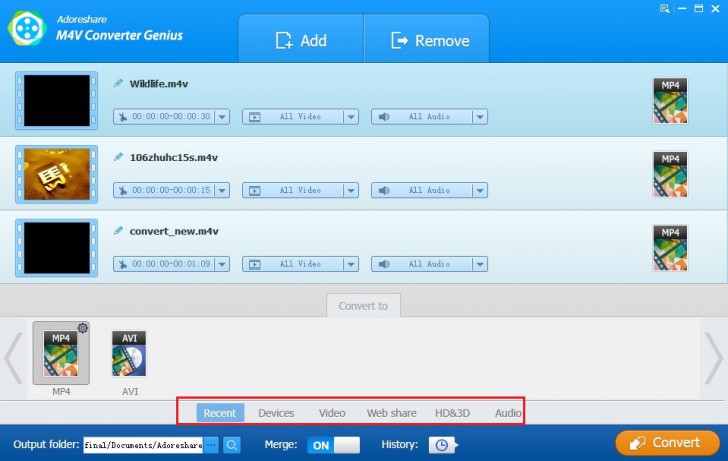Expand trim range dropdown for Wildlife.m4v
This screenshot has height=461, width=728.
click(x=222, y=117)
